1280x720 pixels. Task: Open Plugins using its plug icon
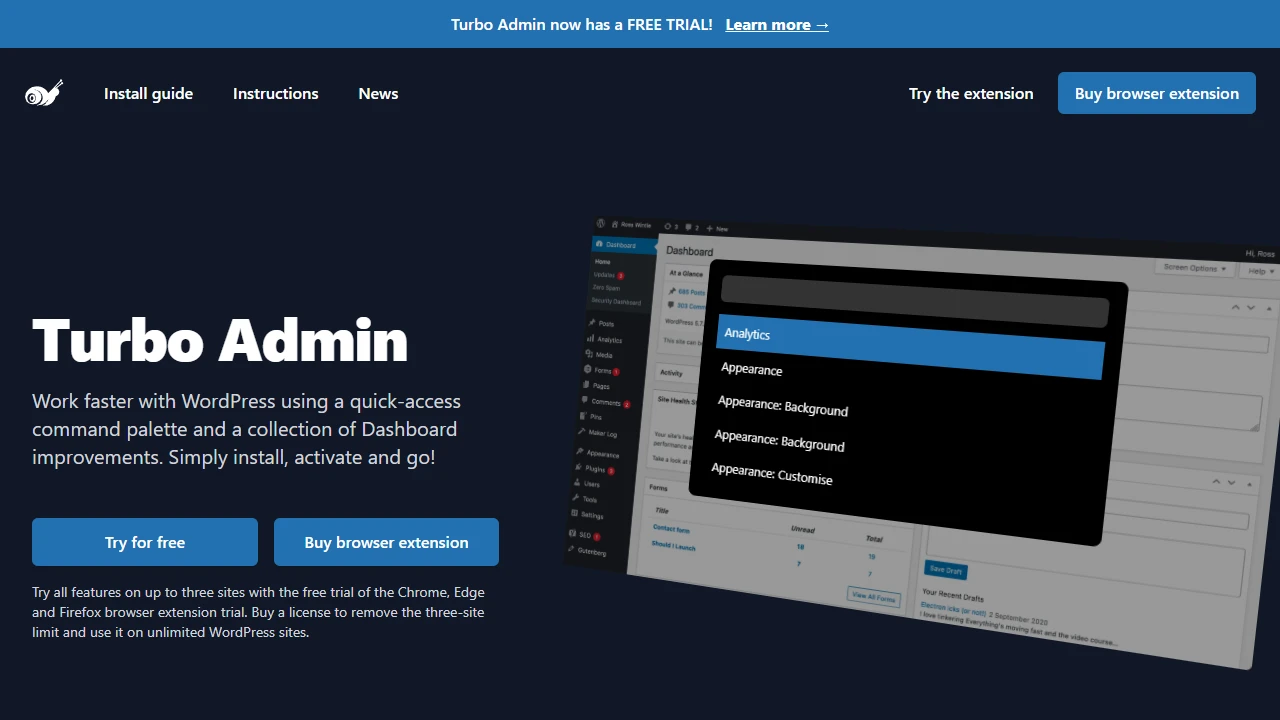pyautogui.click(x=578, y=469)
